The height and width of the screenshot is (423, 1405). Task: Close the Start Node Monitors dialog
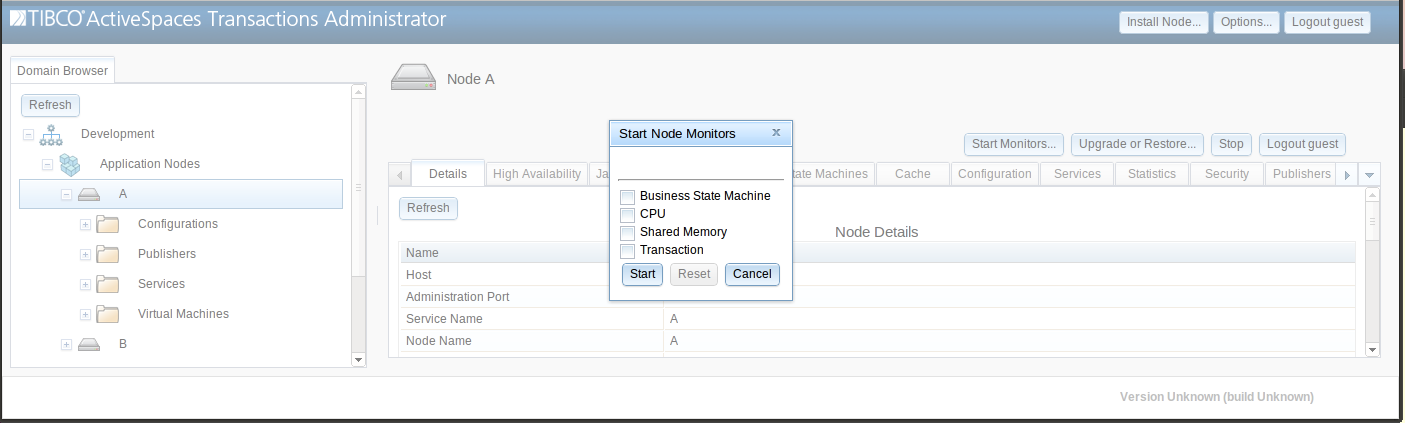(777, 133)
